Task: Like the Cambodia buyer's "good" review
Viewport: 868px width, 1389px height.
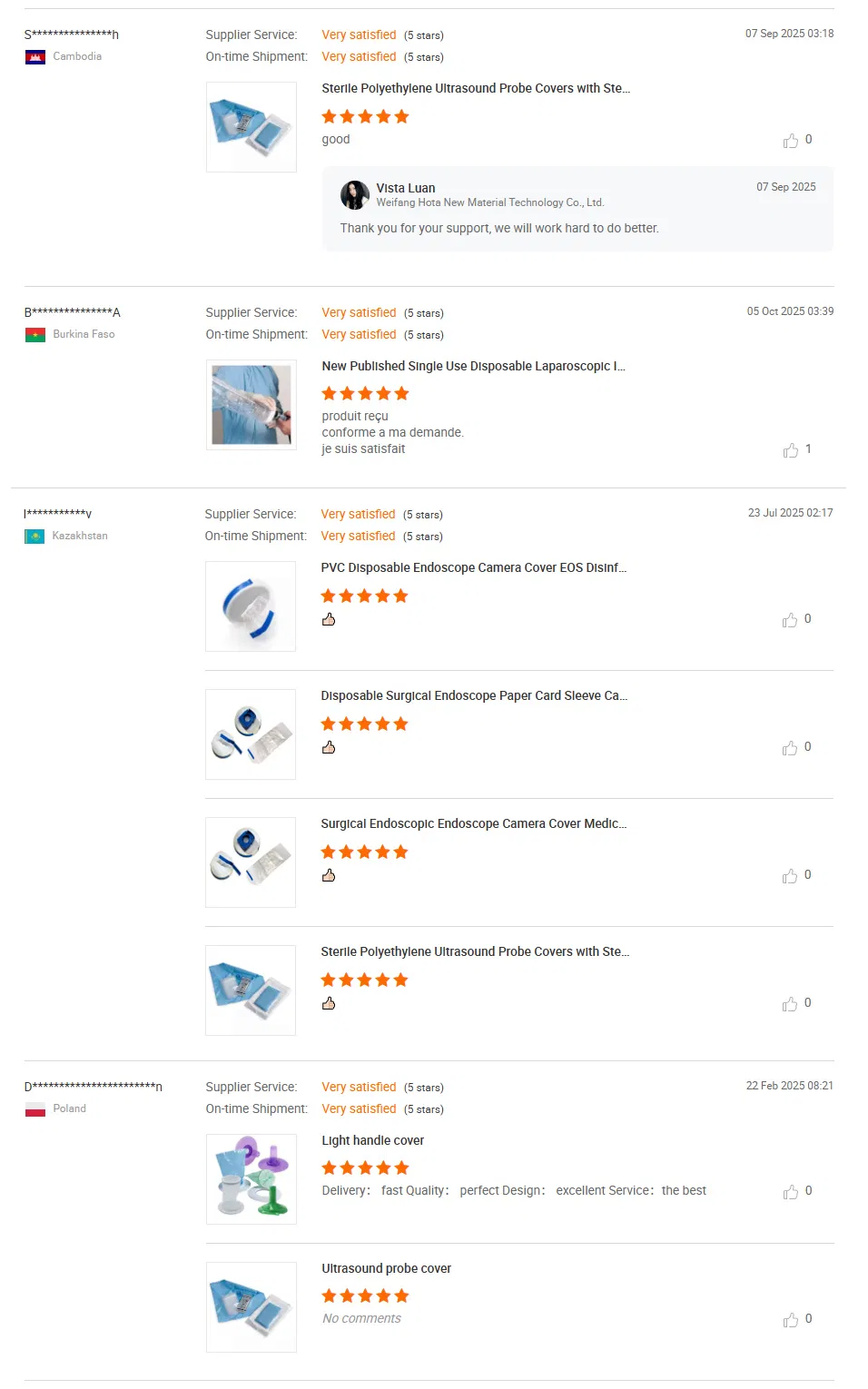Action: tap(791, 141)
